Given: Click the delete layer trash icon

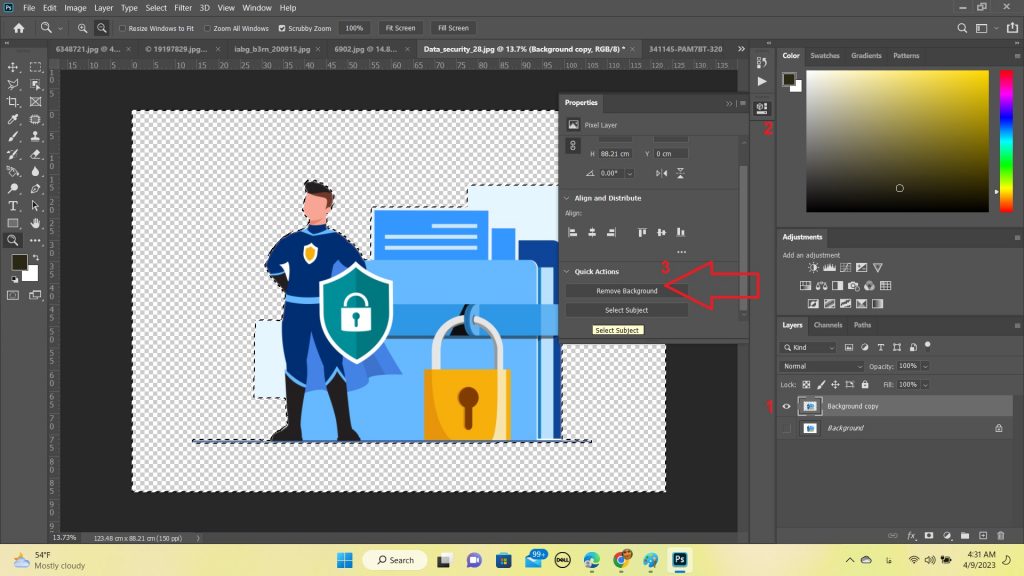Looking at the screenshot, I should click(1001, 536).
